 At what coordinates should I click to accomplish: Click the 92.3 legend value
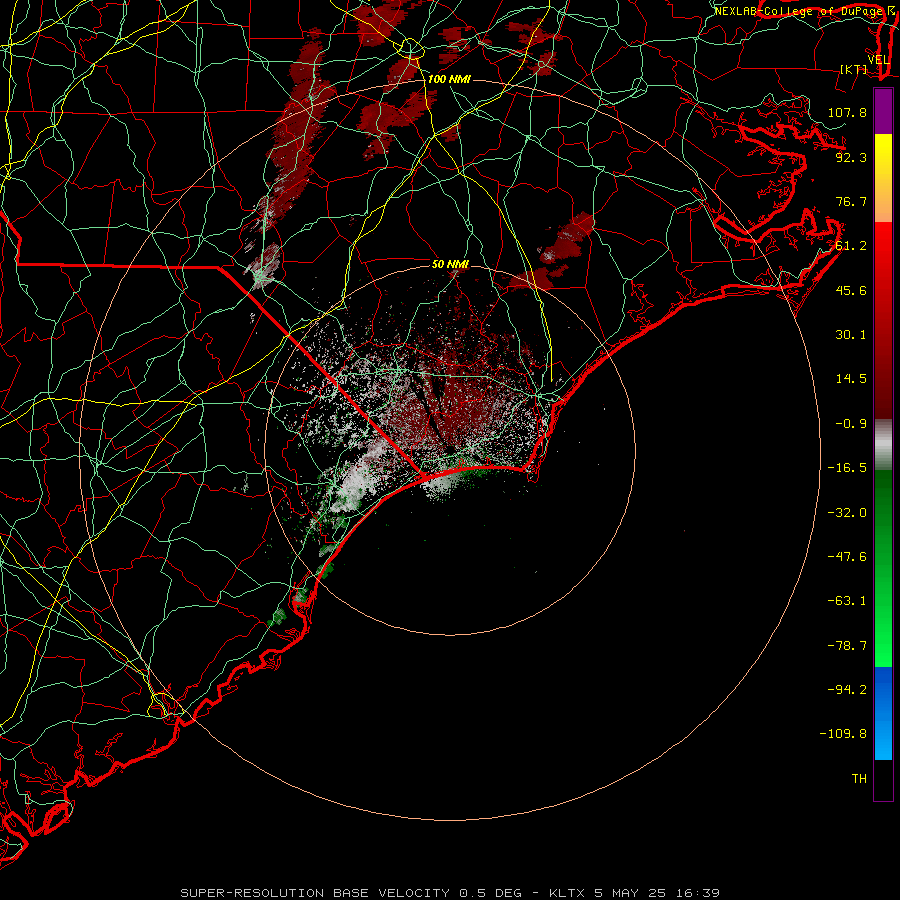tap(851, 157)
